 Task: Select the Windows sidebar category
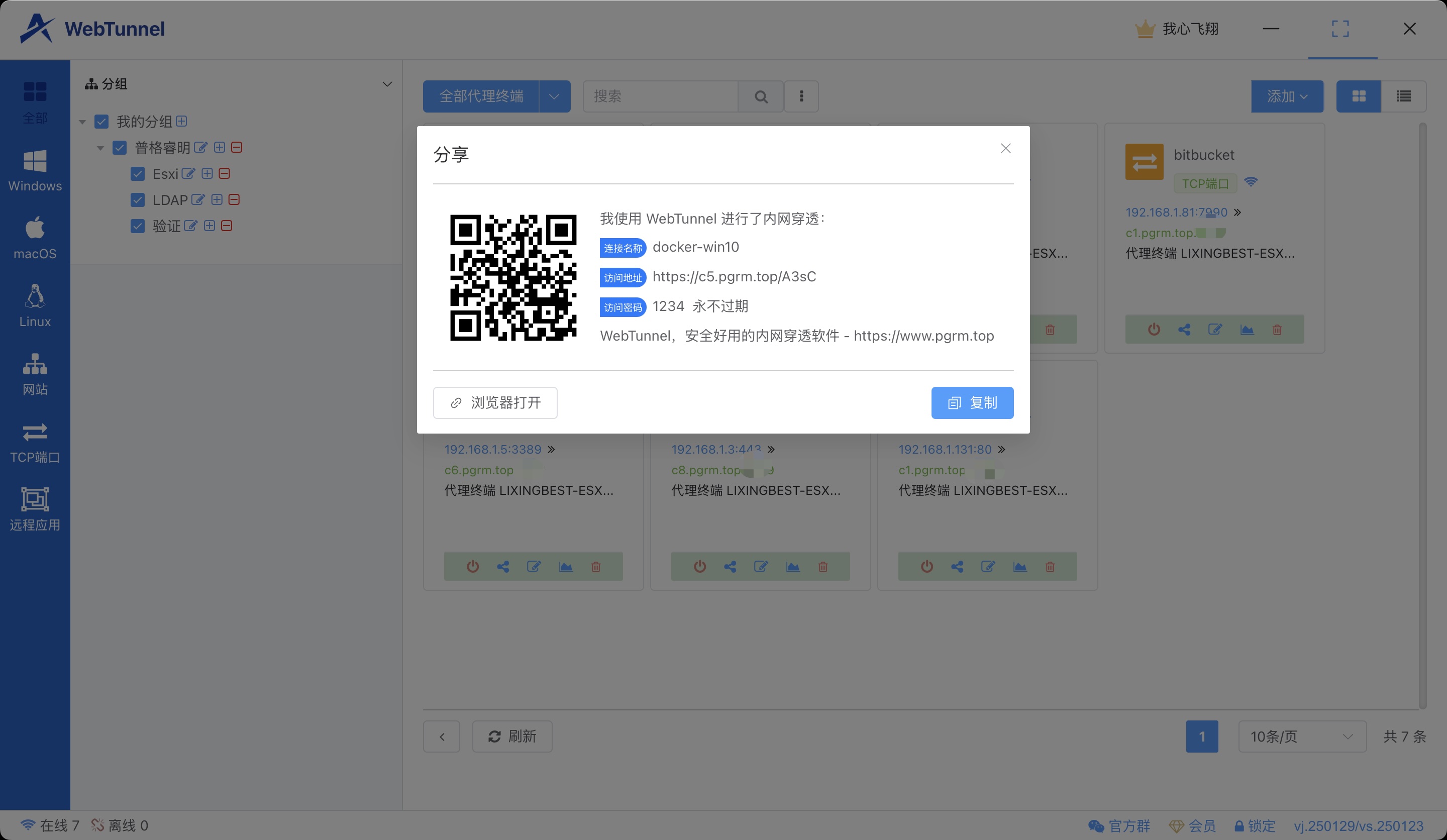tap(35, 170)
